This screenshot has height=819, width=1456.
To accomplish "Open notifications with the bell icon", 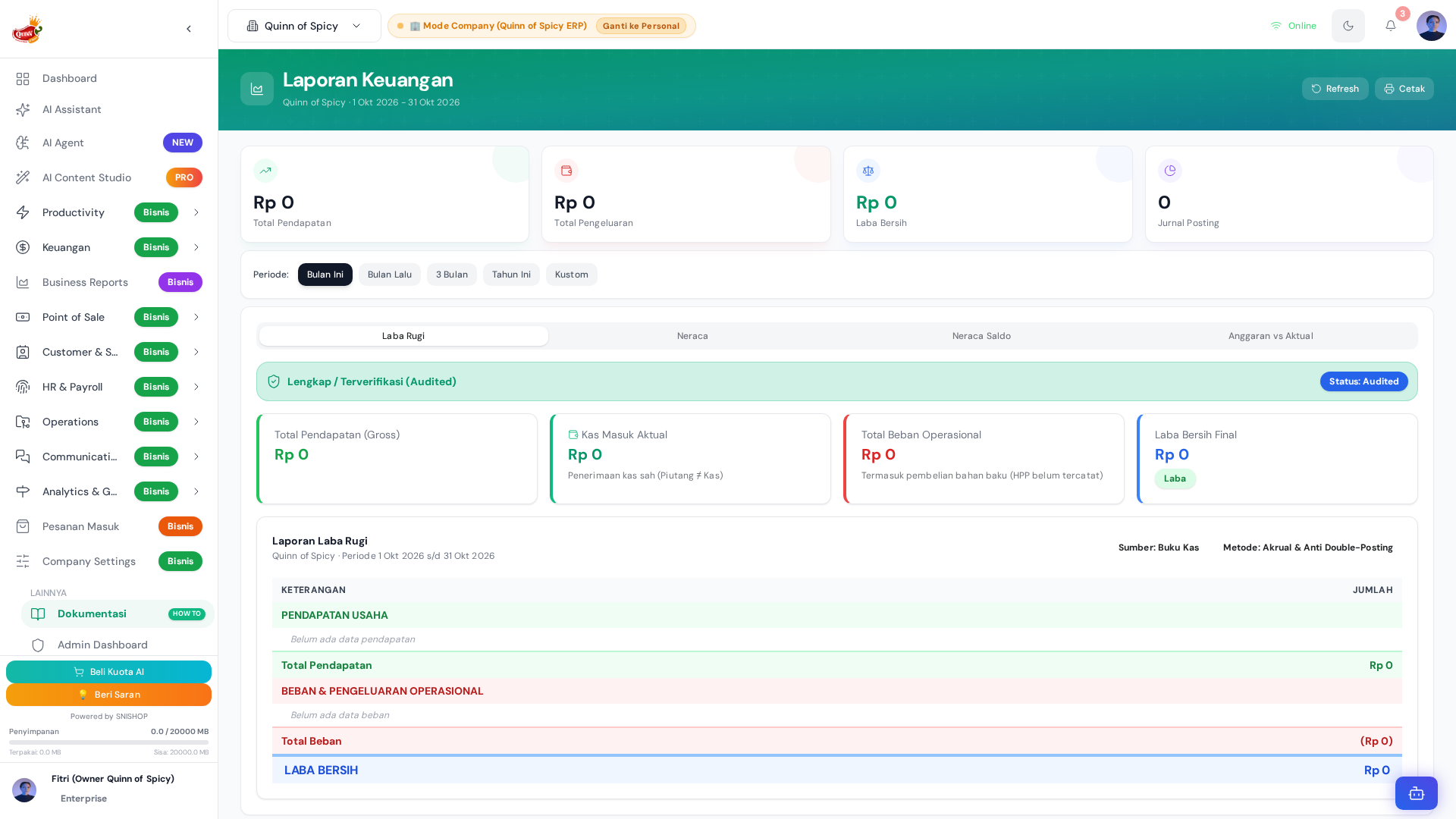I will coord(1391,26).
